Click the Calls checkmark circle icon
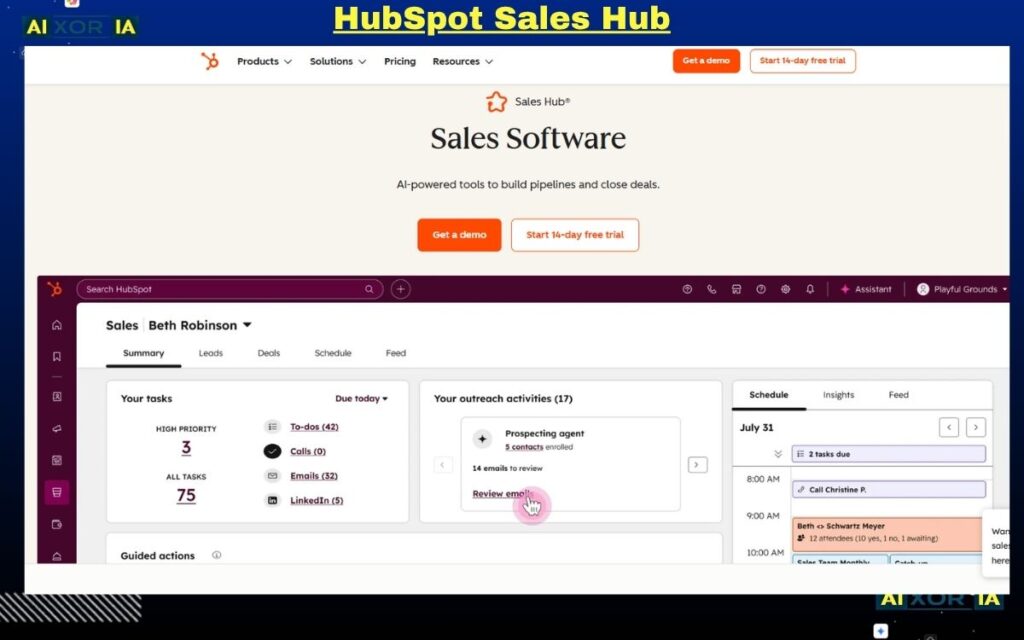Image resolution: width=1024 pixels, height=640 pixels. [x=272, y=451]
